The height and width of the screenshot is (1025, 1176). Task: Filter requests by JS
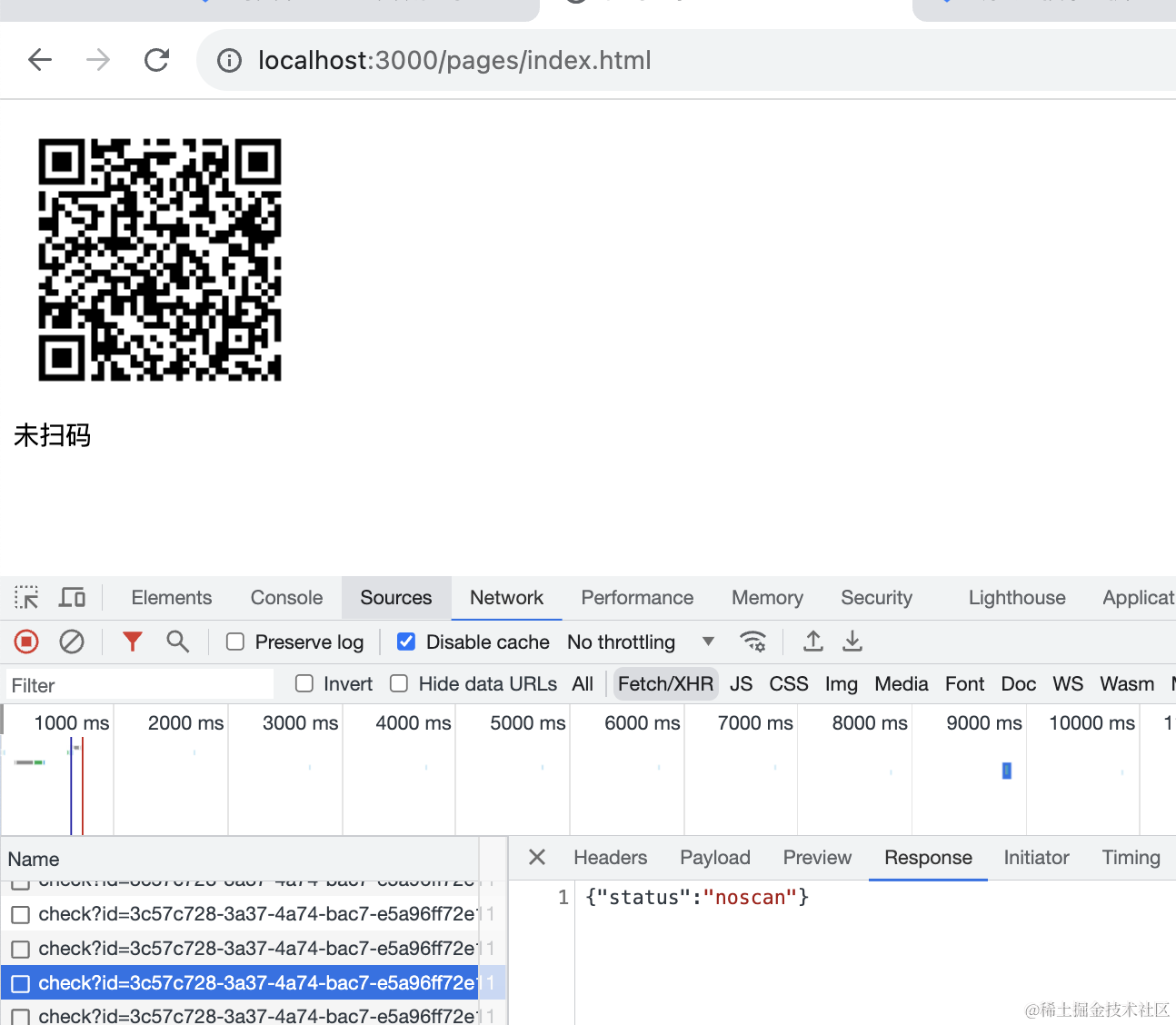(x=742, y=684)
